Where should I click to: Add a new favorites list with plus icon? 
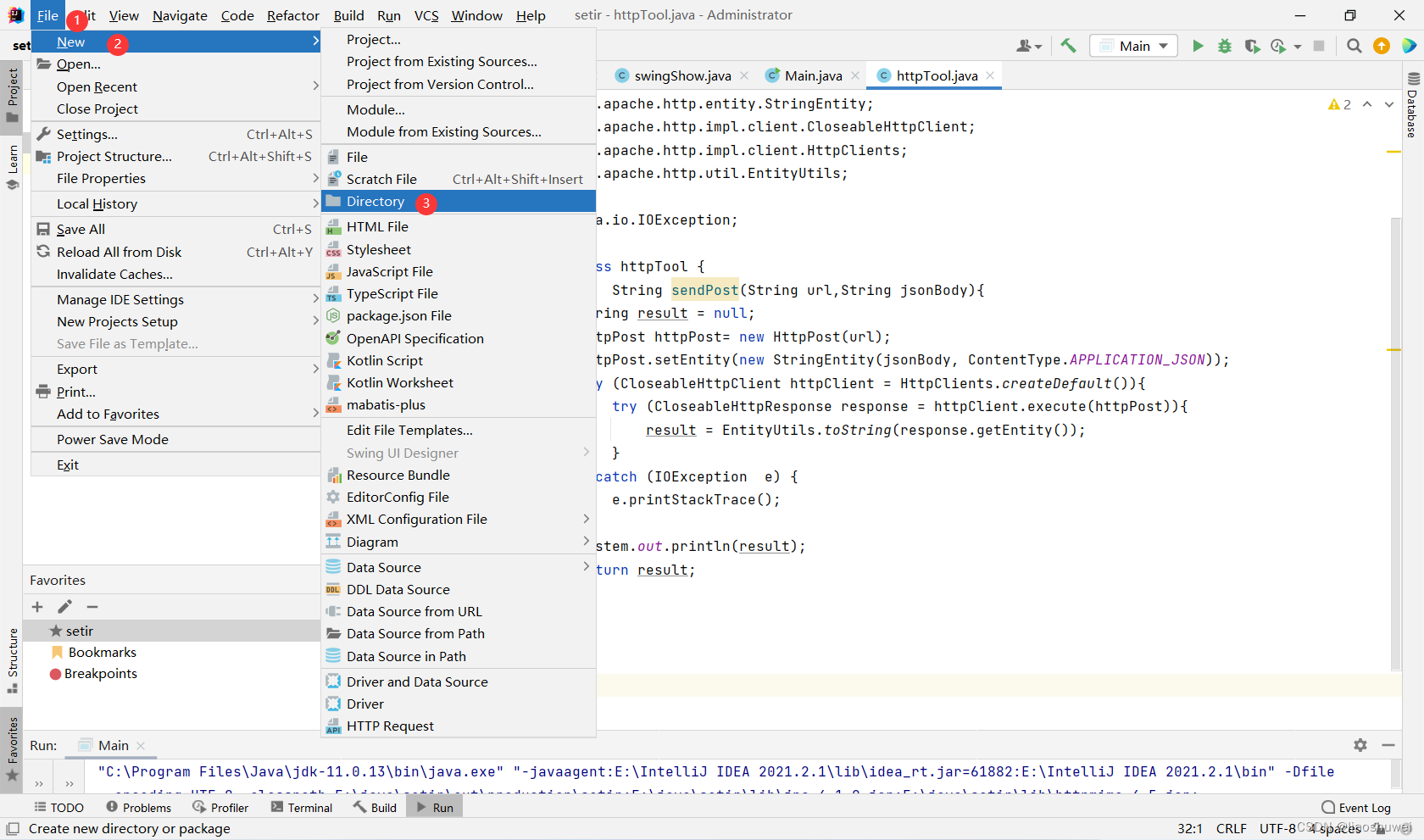(x=37, y=607)
